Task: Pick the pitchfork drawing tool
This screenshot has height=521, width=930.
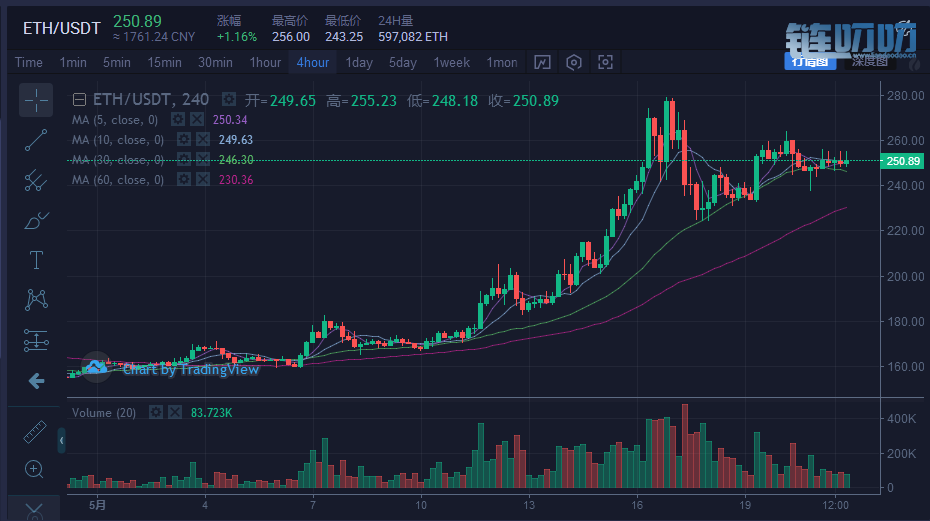Action: 37,181
